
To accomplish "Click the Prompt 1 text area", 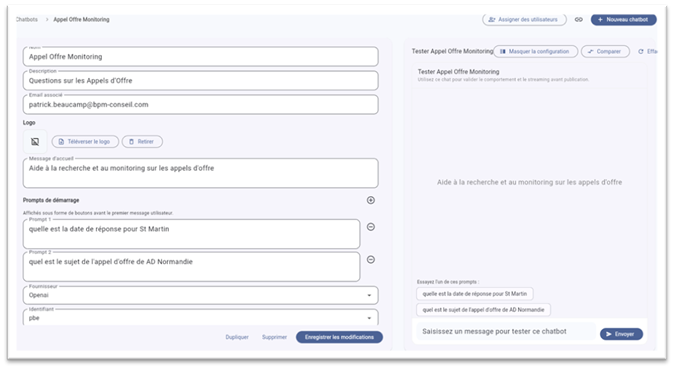I will (x=191, y=234).
